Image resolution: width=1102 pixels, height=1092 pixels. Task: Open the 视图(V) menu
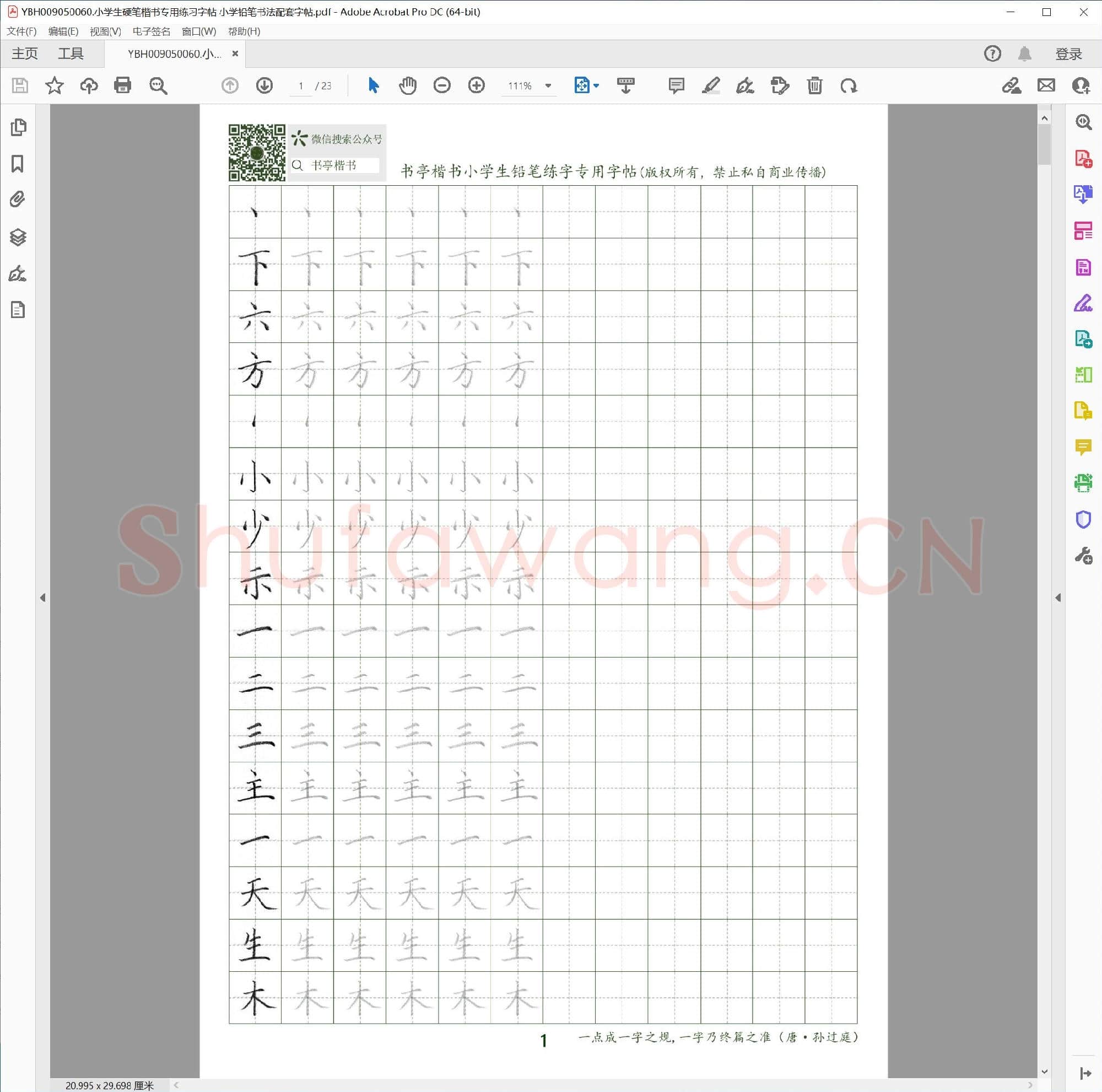click(x=106, y=31)
